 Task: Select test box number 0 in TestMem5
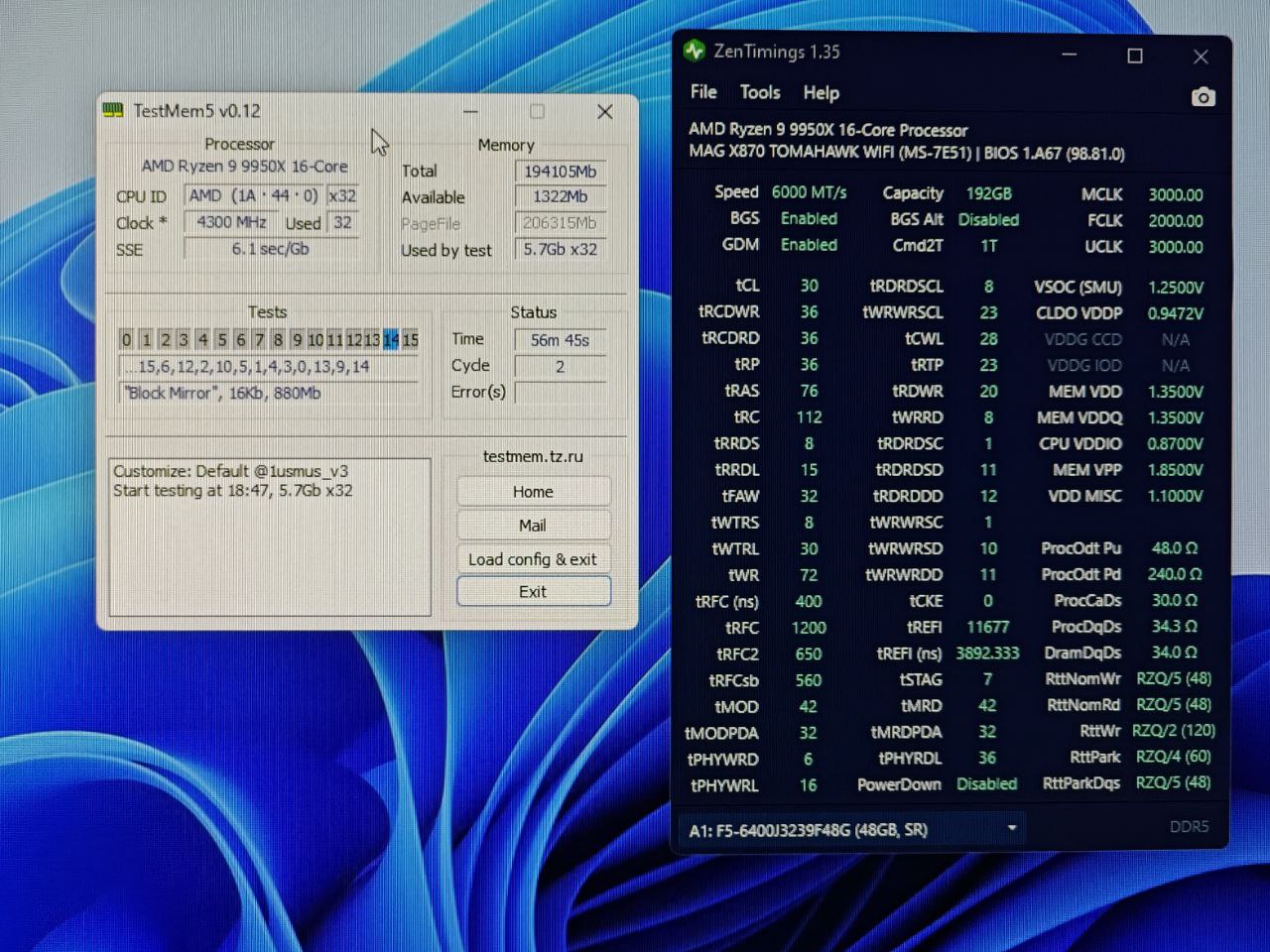click(x=126, y=340)
